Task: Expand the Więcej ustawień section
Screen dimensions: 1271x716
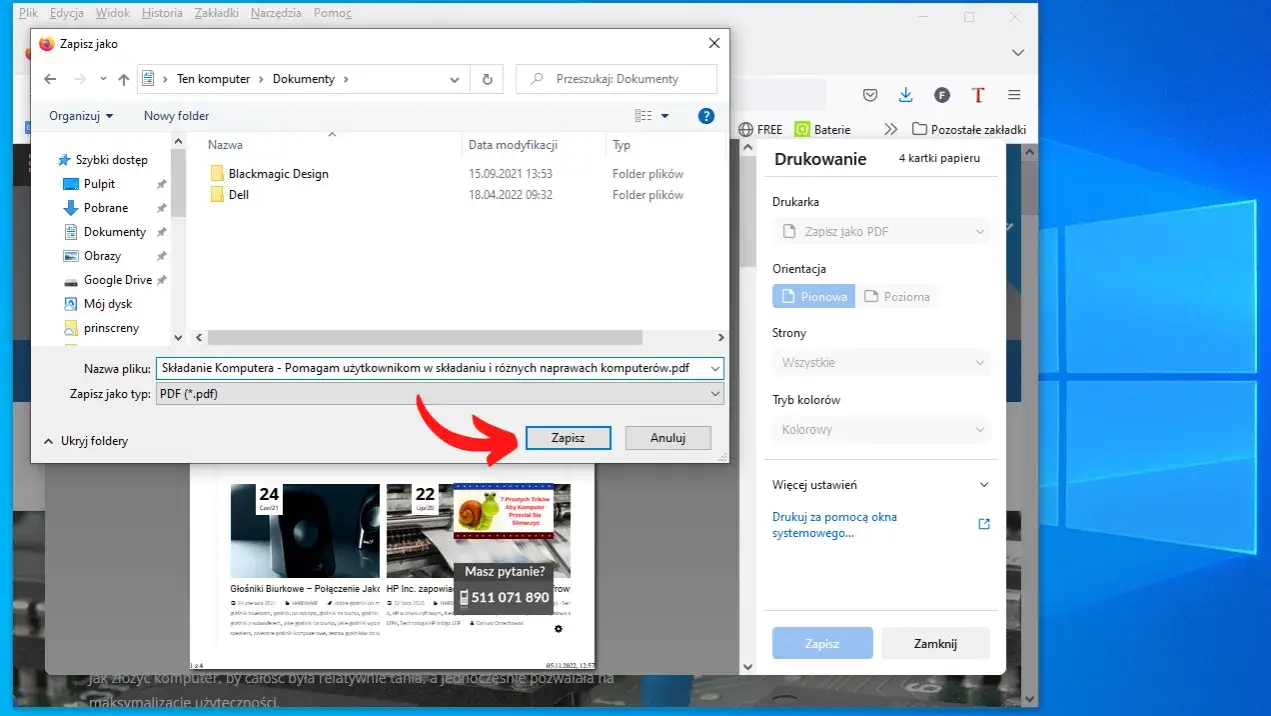Action: pyautogui.click(x=880, y=484)
